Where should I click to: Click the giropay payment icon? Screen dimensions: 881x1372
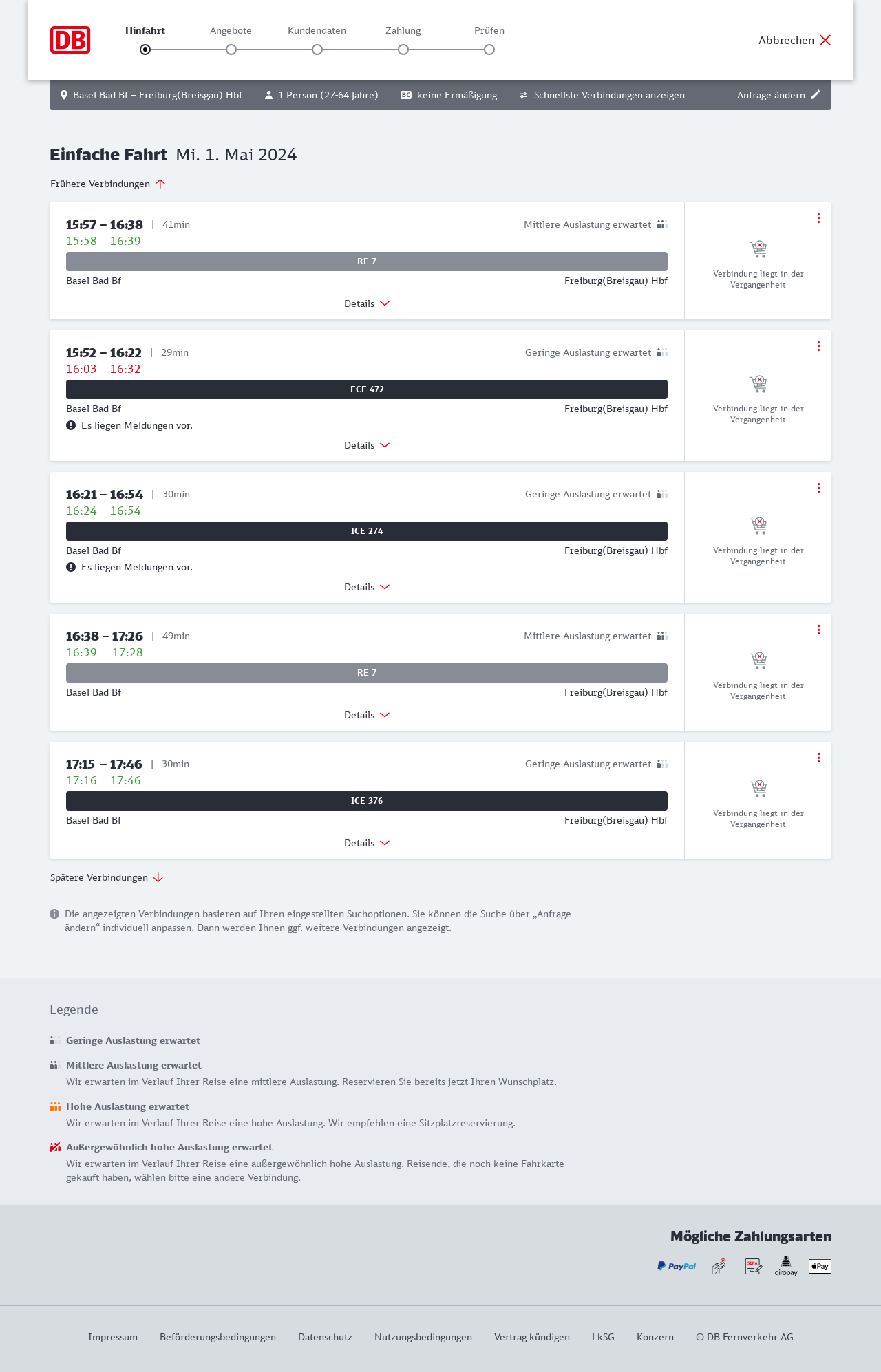tap(786, 1266)
